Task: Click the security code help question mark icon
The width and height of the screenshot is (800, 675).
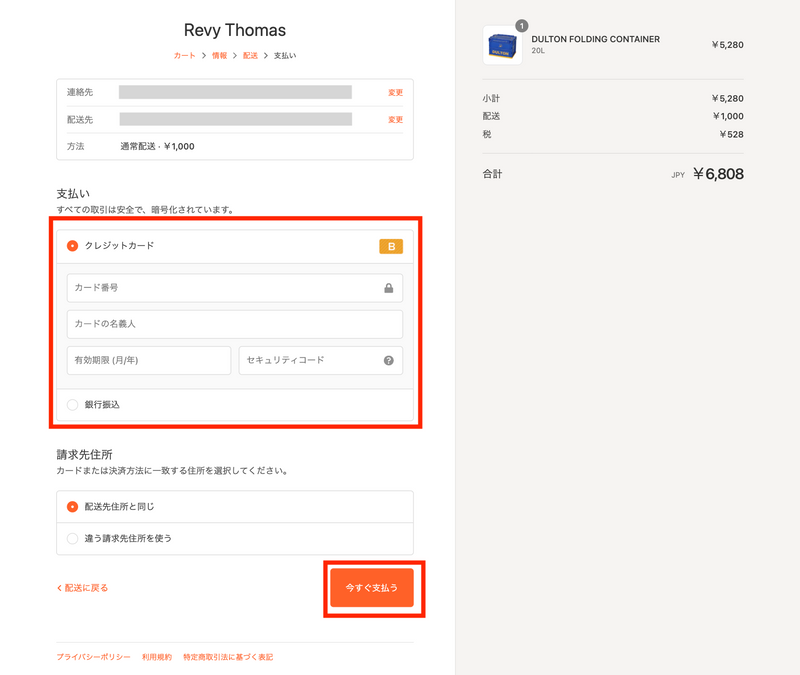Action: pyautogui.click(x=388, y=361)
